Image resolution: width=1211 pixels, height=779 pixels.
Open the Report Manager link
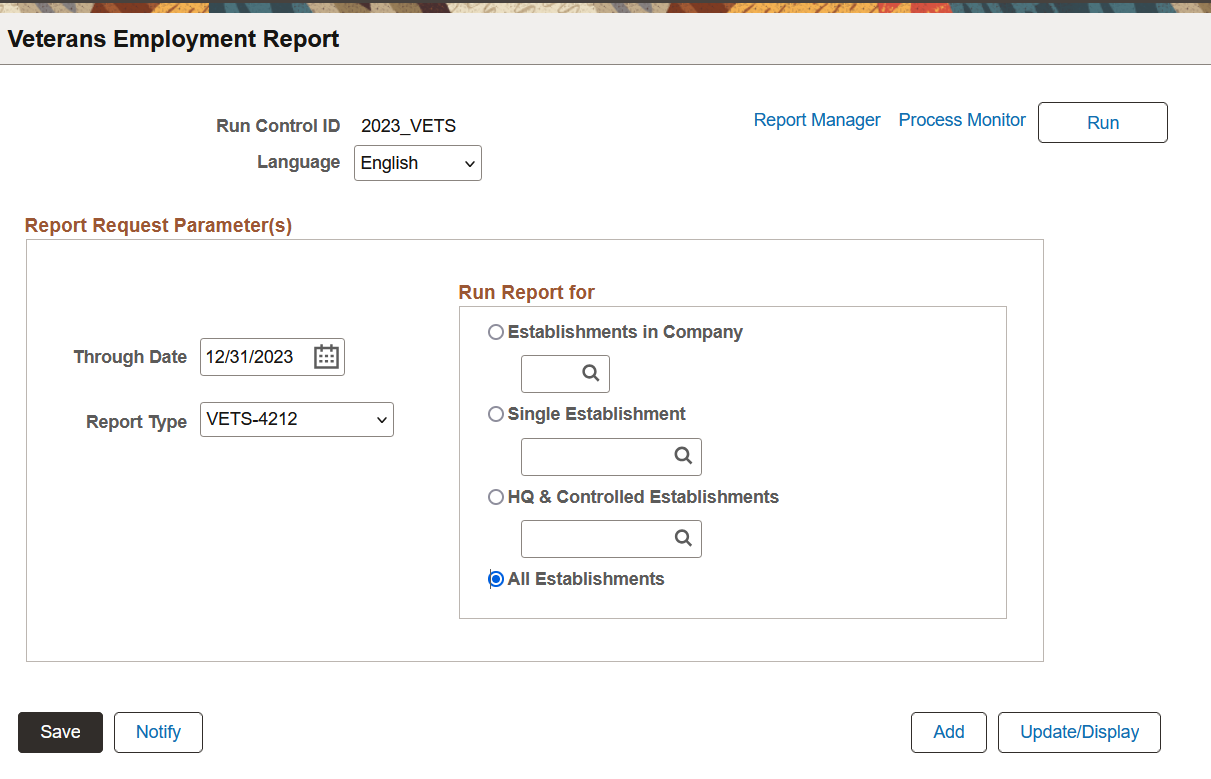(817, 120)
